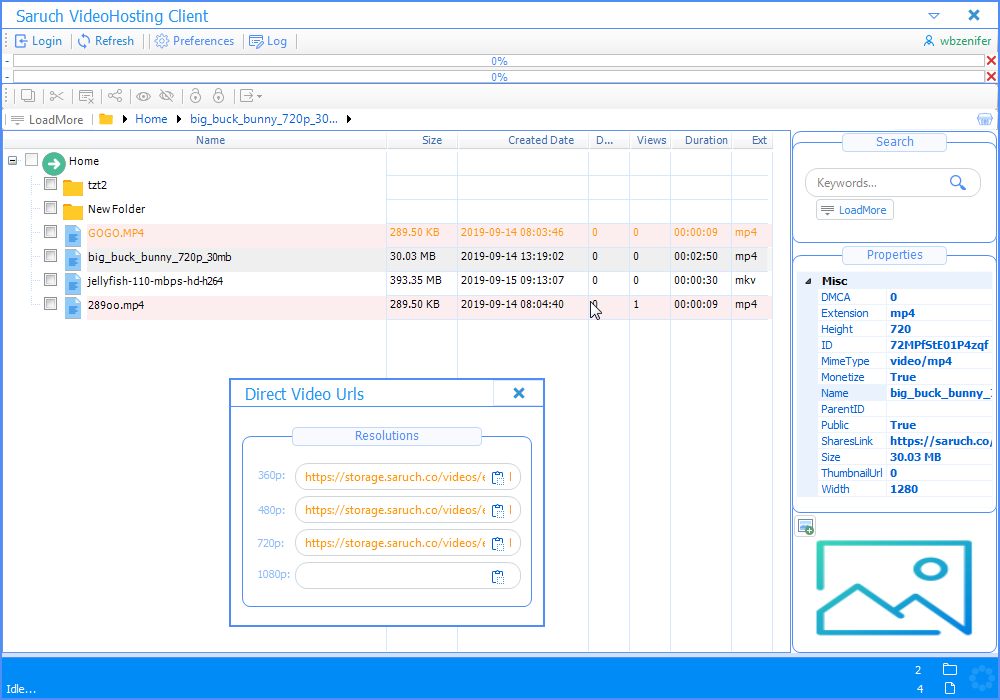This screenshot has width=1000, height=700.
Task: Click the GOGO.MP4 file icon
Action: click(73, 236)
